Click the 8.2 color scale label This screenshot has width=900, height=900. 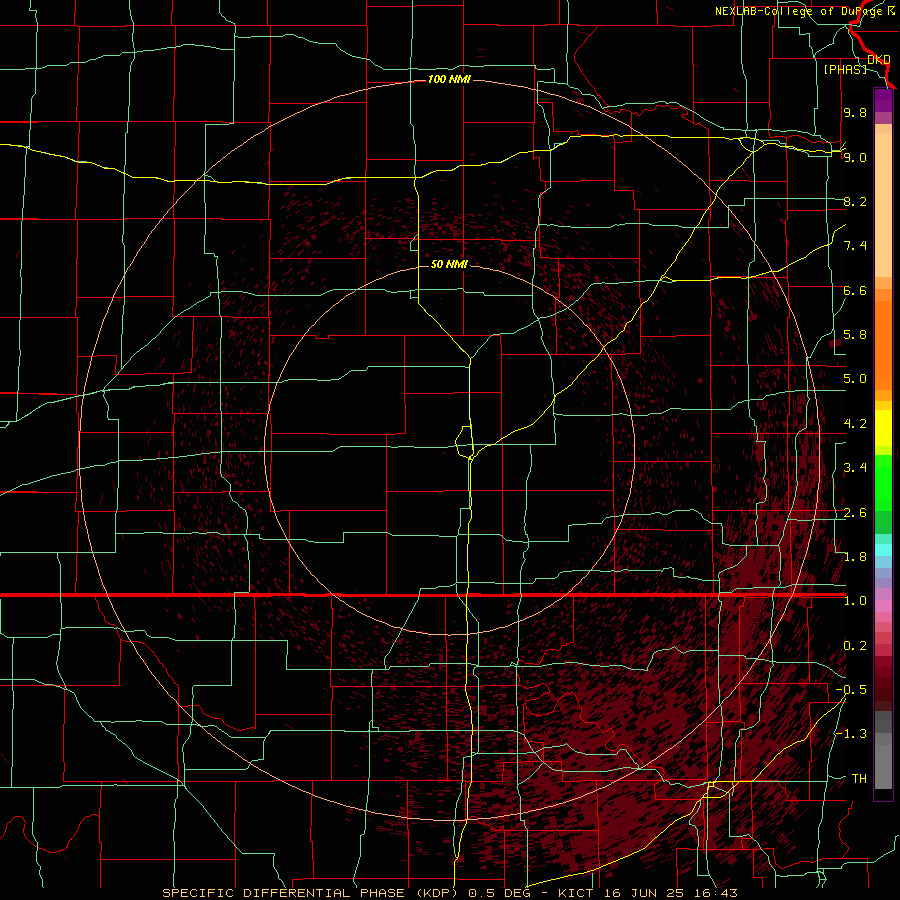click(x=855, y=201)
